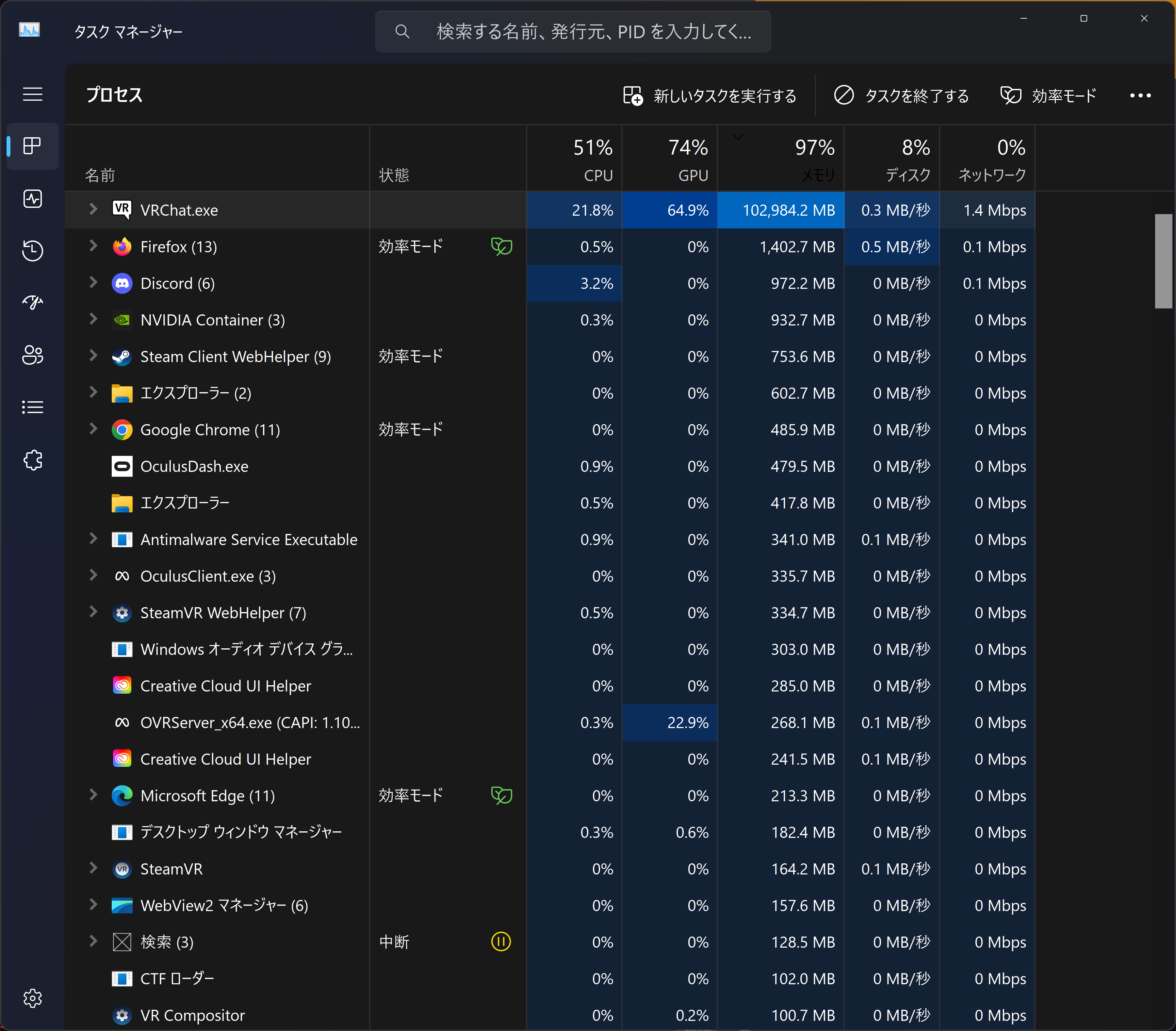Open the Performance page icon in sidebar

[32, 199]
